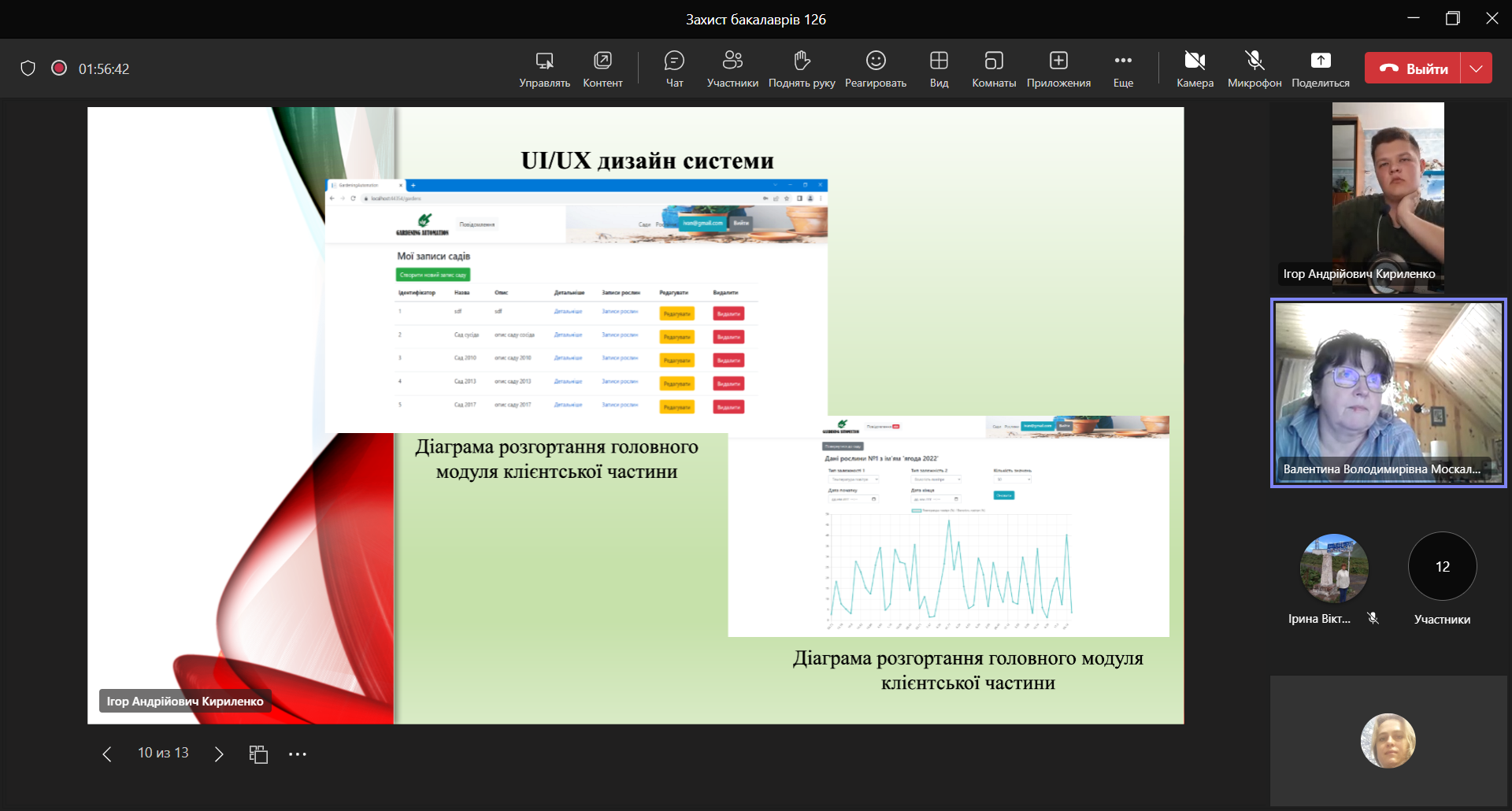Unmute the Микрофон microphone
Screen dimensions: 1512x811
coord(1254,69)
